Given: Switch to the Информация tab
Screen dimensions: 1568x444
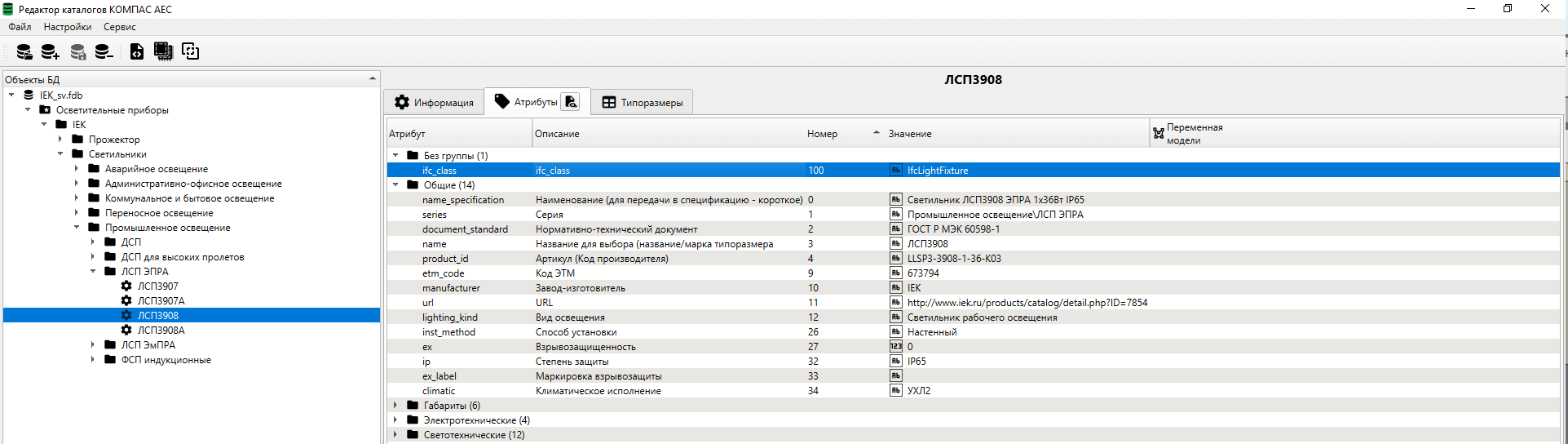Looking at the screenshot, I should pos(435,102).
